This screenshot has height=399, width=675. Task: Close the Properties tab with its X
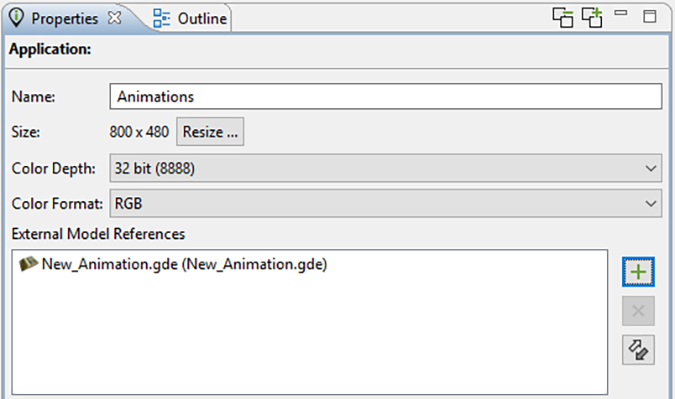pos(115,18)
